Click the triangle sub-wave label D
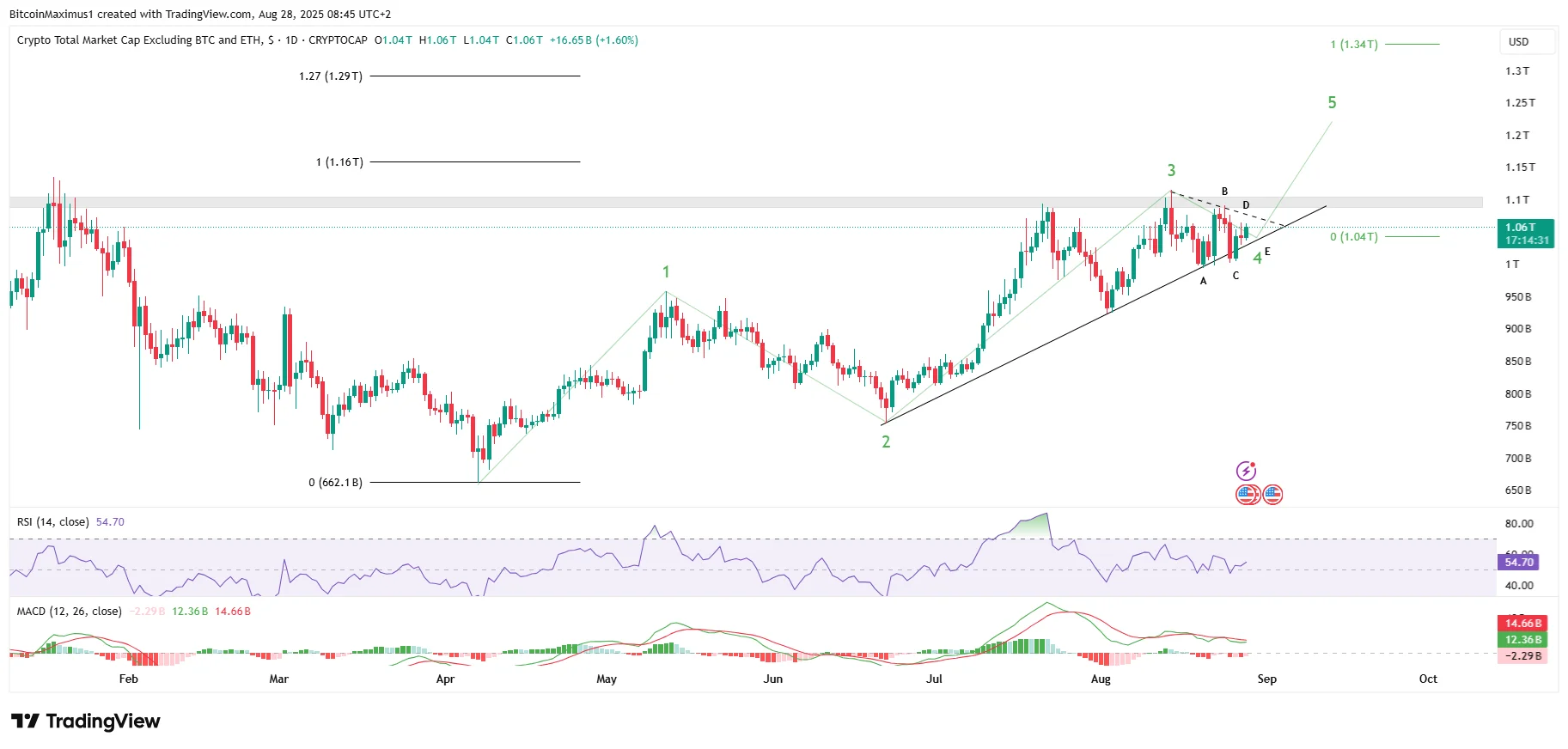Screen dimensions: 1568x749 coord(1246,205)
